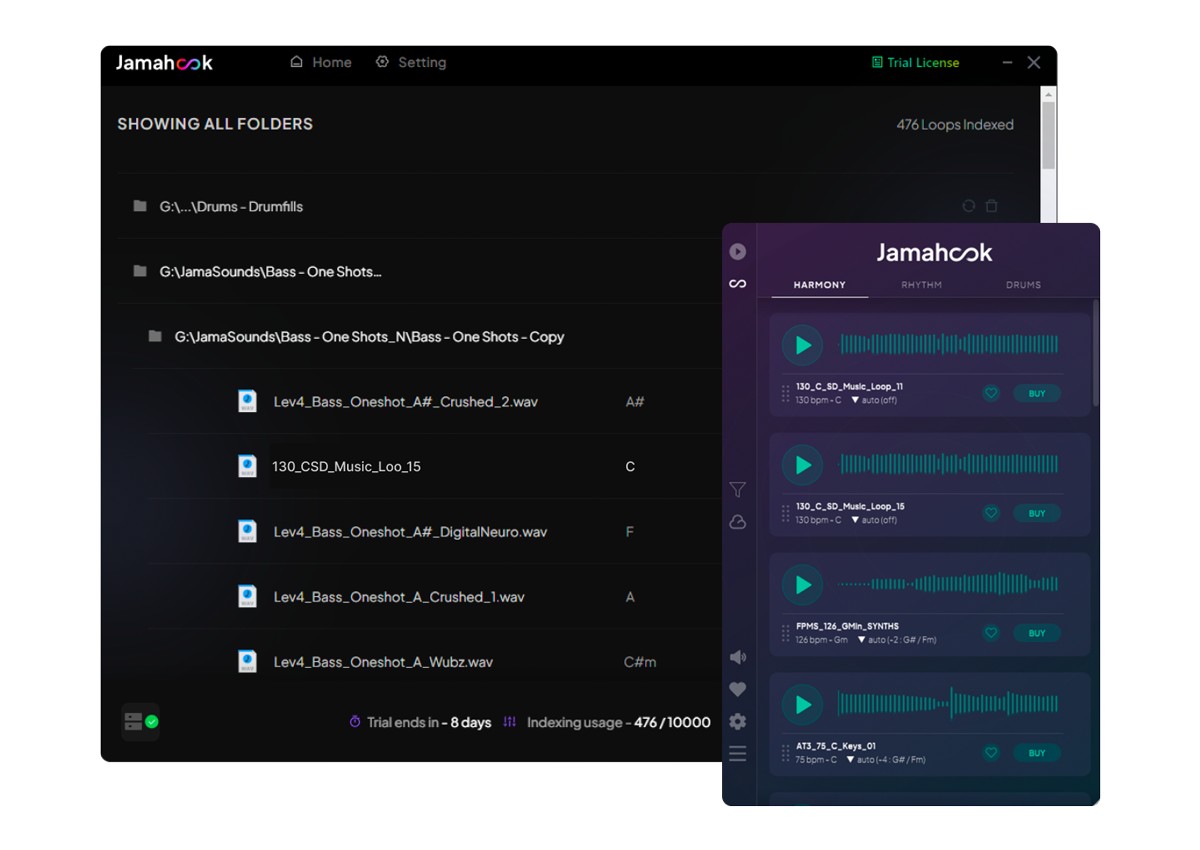
Task: Click drag handle dots of AT3_75_C_Keys_01
Action: (786, 754)
